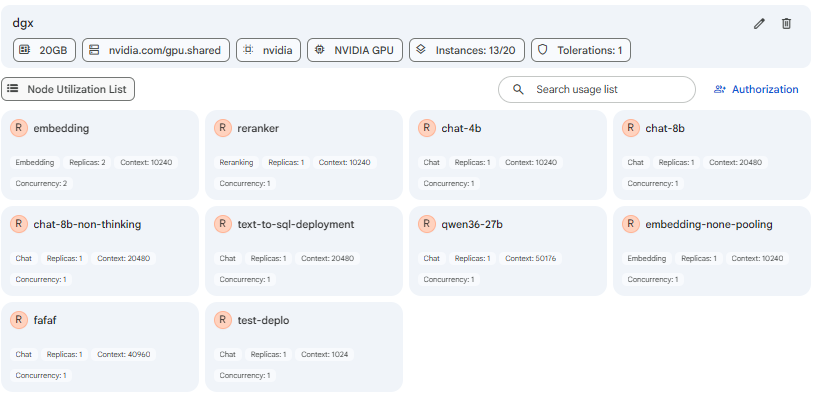
Task: Click the icon in the nvidia chip
Action: pos(248,50)
